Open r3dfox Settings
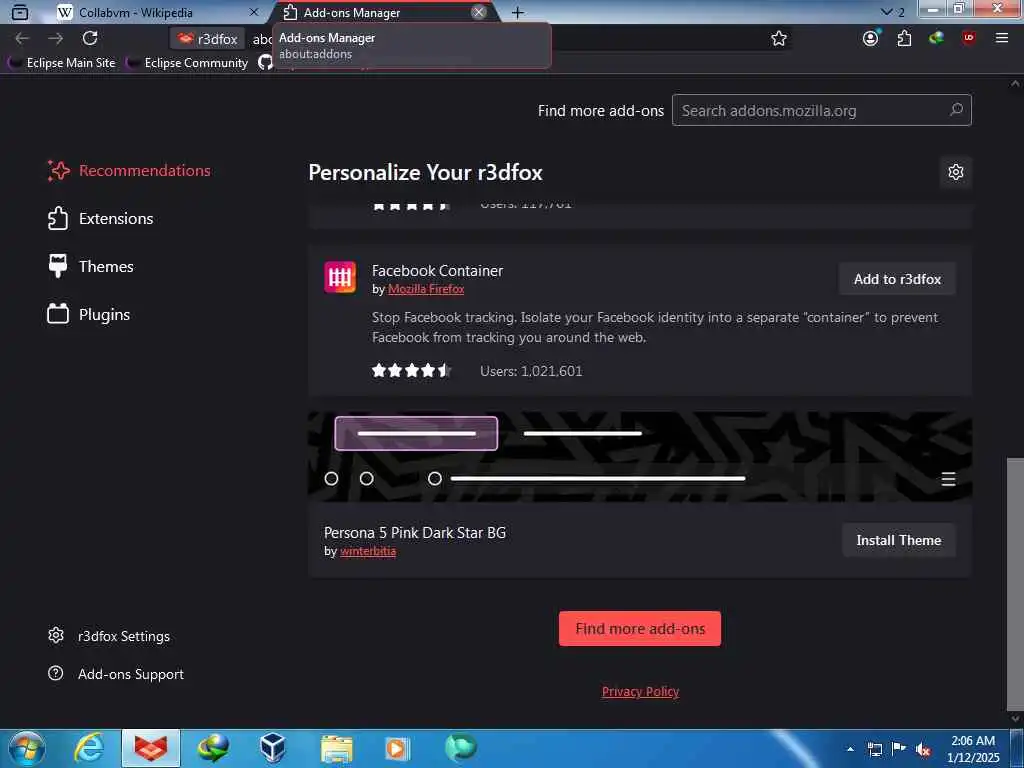This screenshot has height=768, width=1024. [109, 636]
